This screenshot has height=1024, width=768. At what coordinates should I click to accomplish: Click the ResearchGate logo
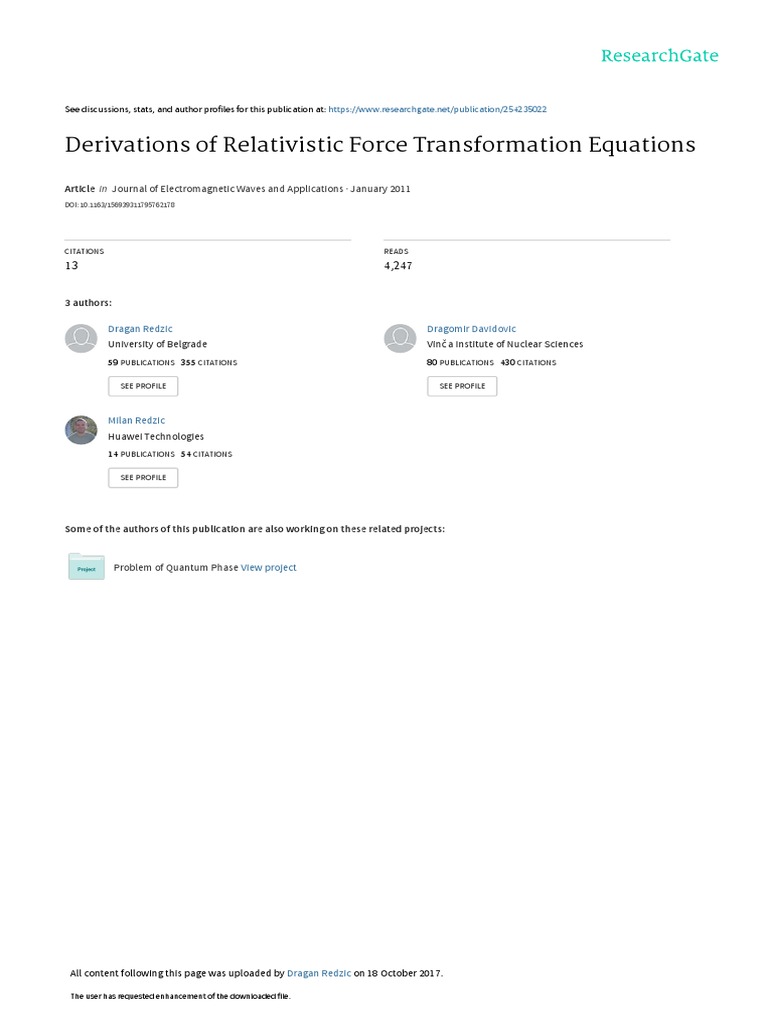pyautogui.click(x=659, y=56)
